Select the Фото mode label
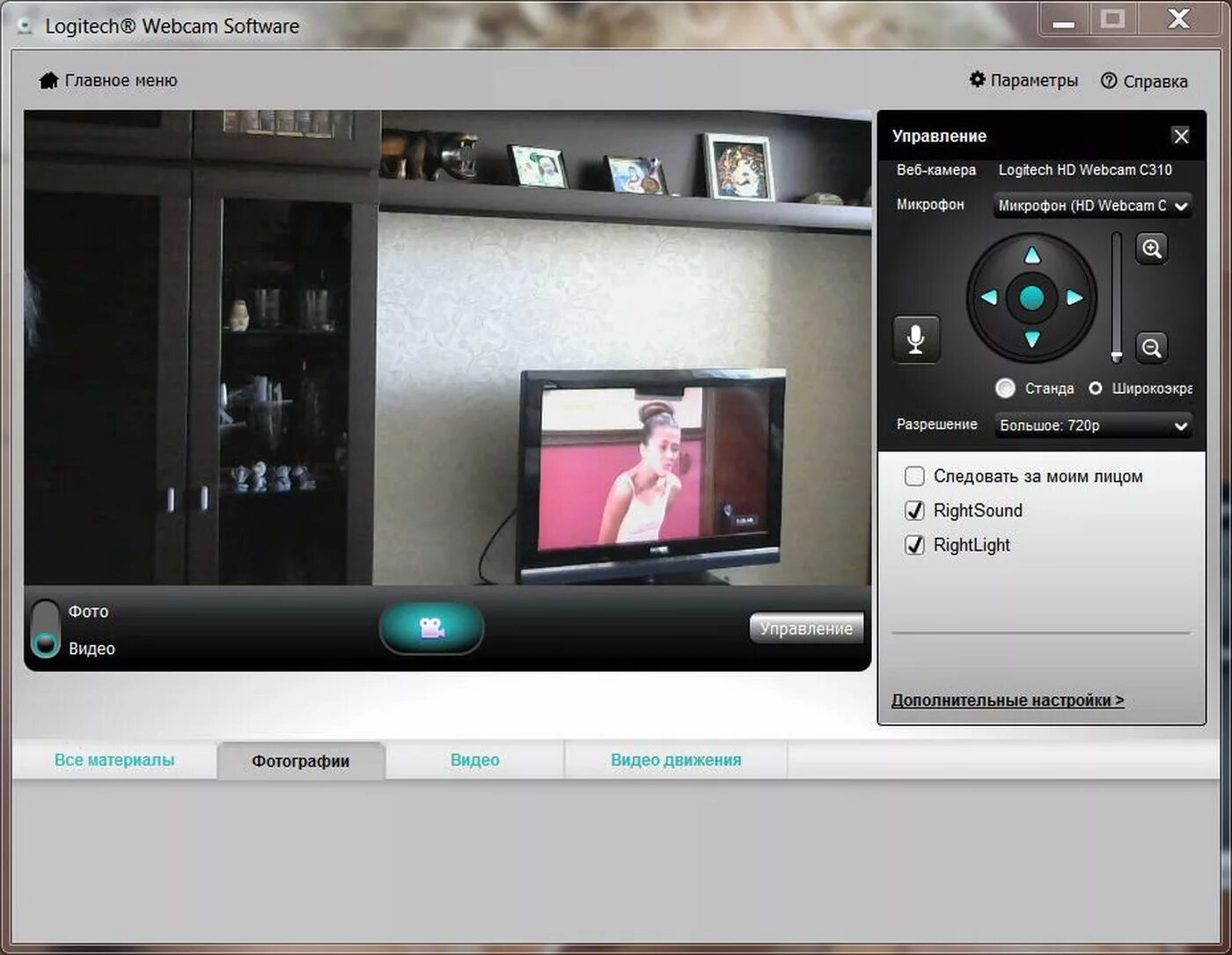Screen dimensions: 1232x955 (88, 611)
